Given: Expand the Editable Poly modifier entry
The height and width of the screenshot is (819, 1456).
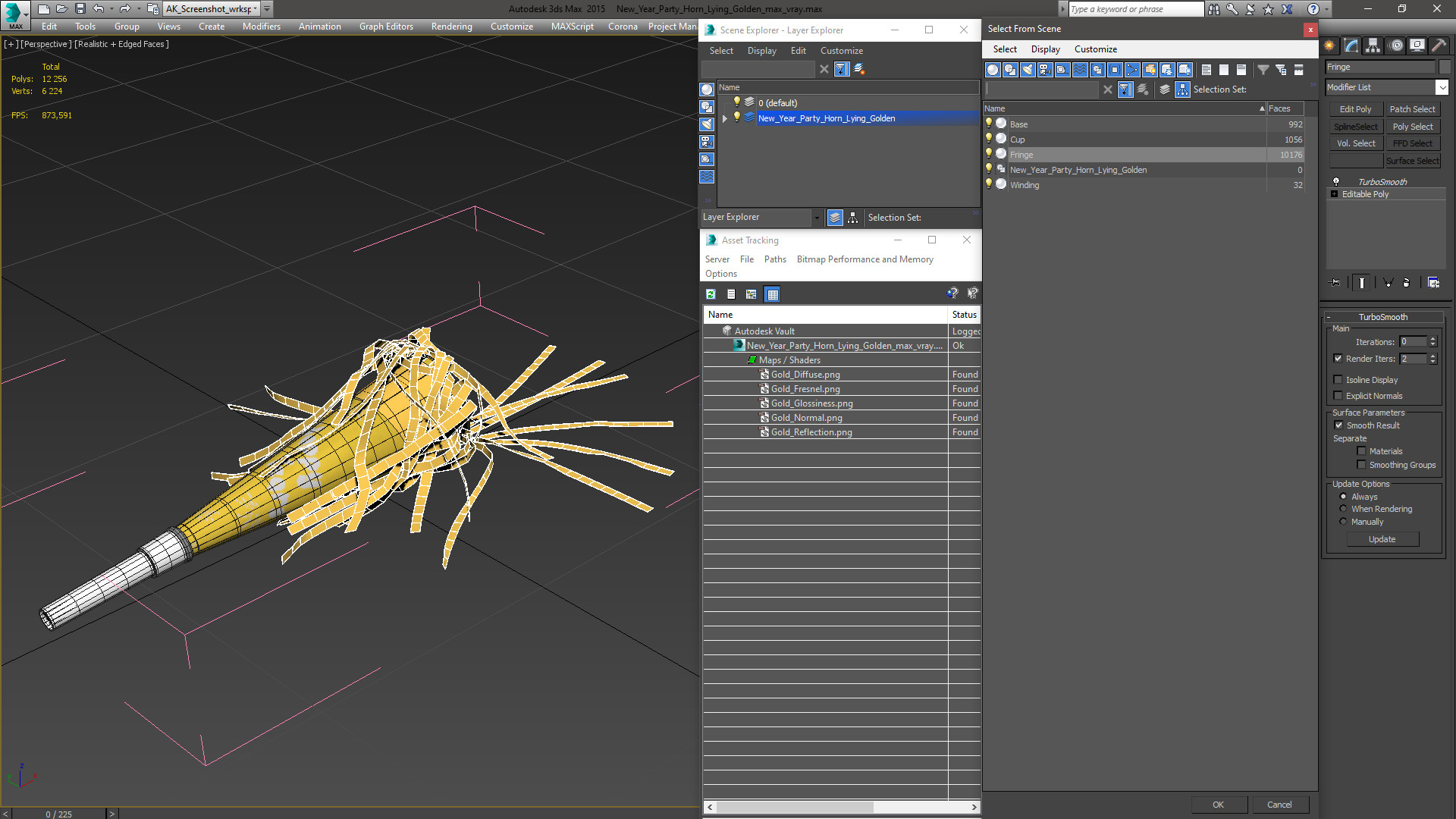Looking at the screenshot, I should point(1335,194).
